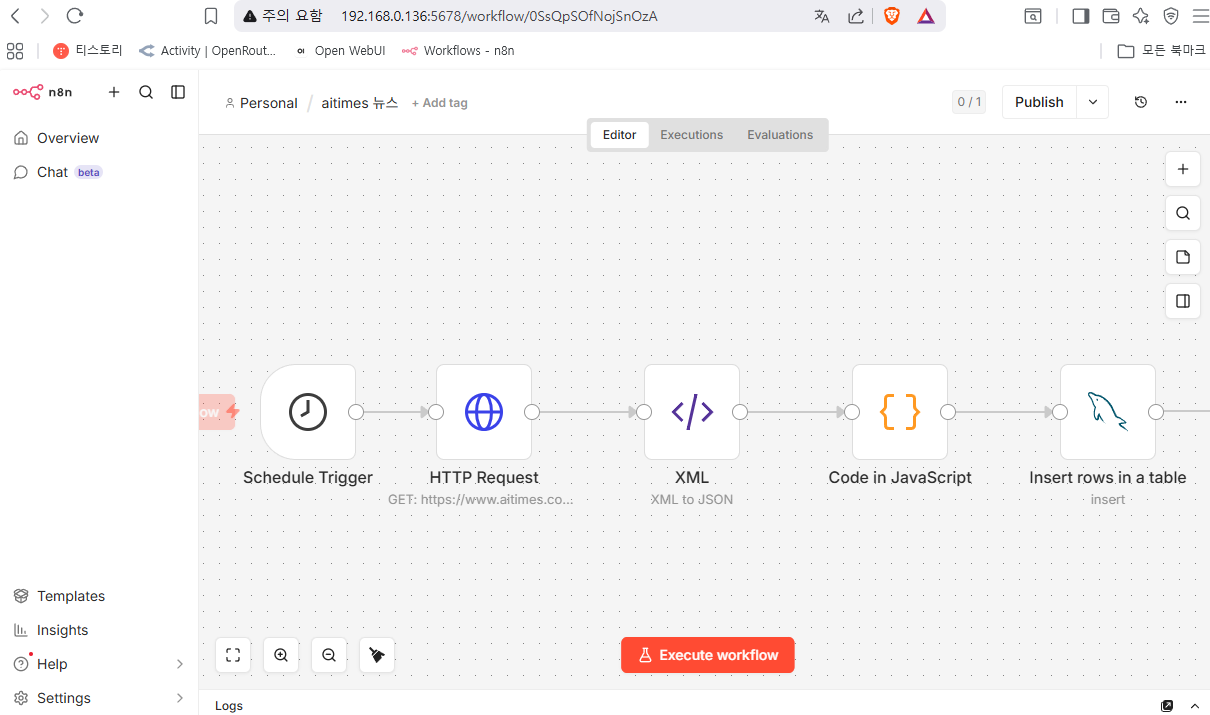1210x715 pixels.
Task: Open the HTTP Request node
Action: (484, 412)
